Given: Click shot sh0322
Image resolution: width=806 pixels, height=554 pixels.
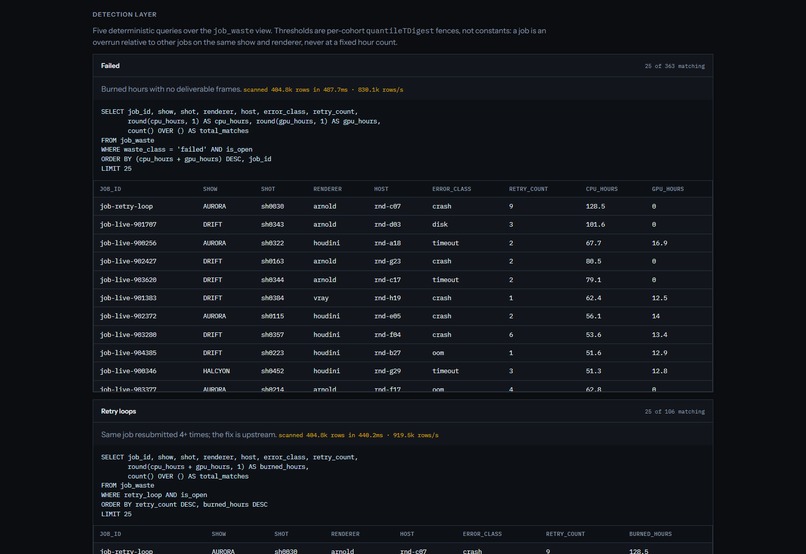Looking at the screenshot, I should [272, 243].
